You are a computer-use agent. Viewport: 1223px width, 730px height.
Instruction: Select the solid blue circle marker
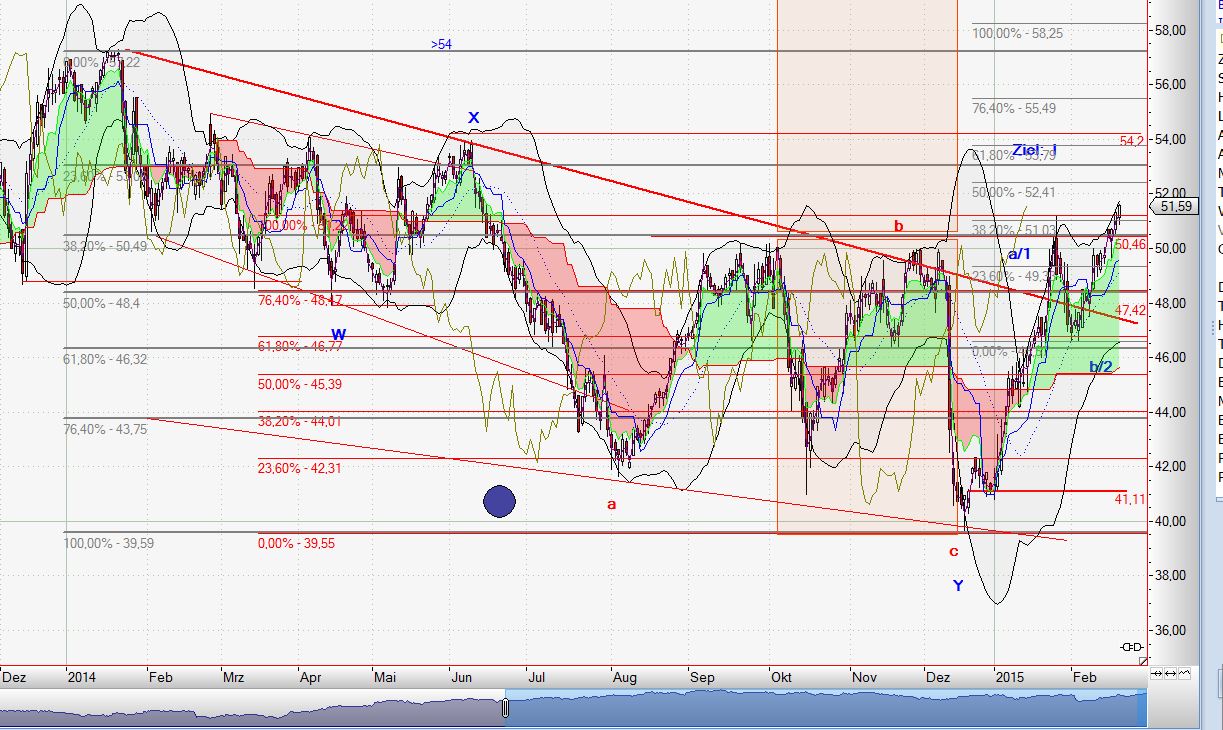point(498,501)
